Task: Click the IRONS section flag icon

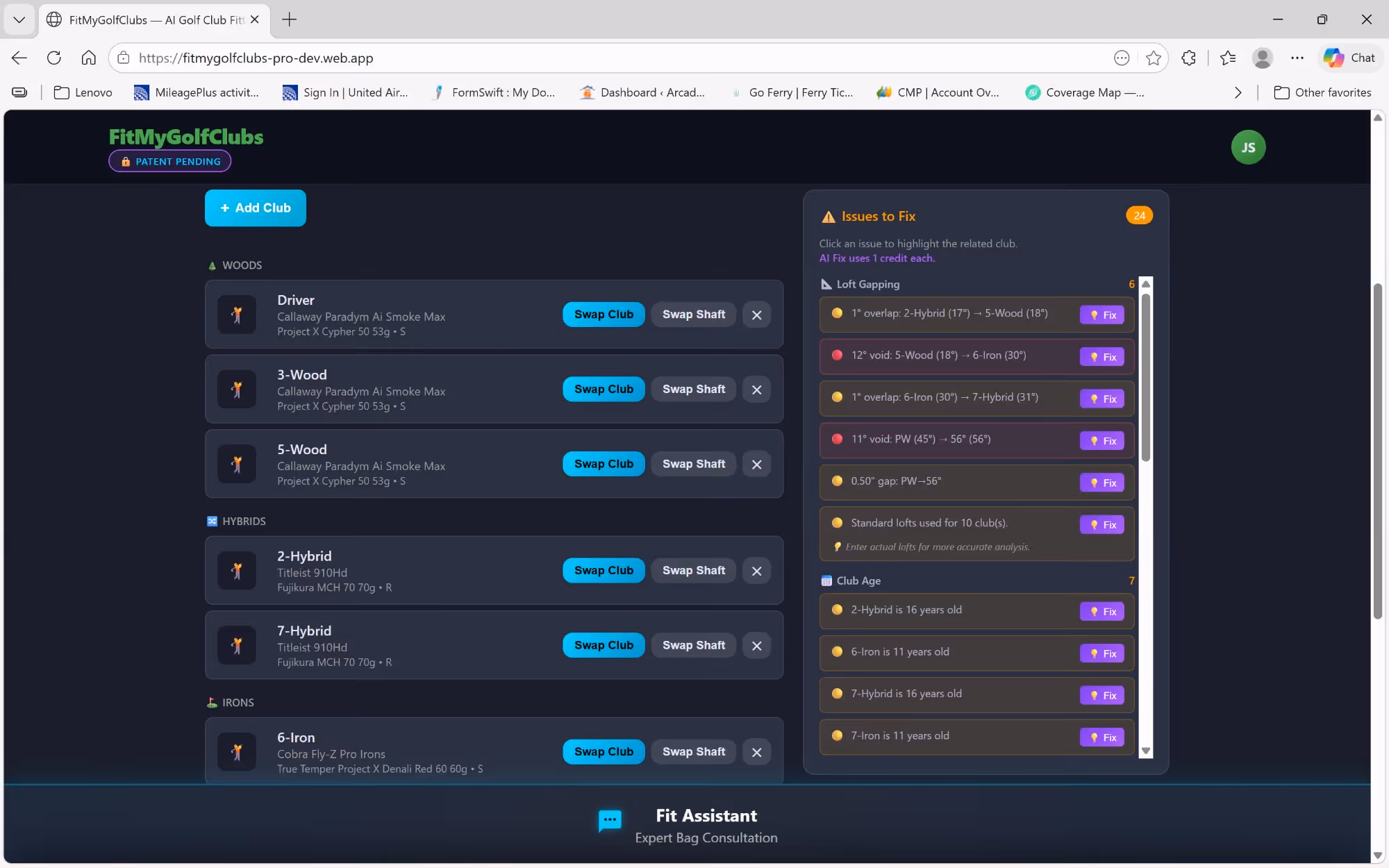Action: coord(212,702)
